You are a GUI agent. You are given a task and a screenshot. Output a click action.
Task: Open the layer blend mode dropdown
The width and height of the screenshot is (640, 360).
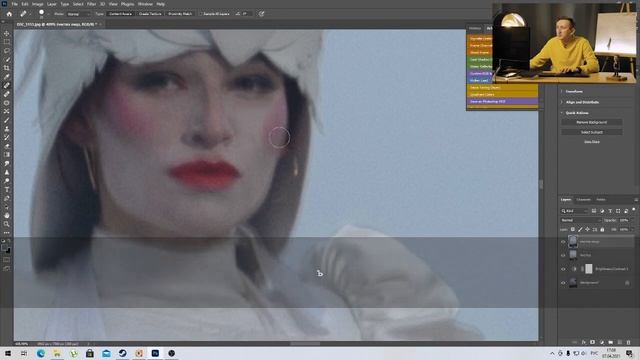point(581,220)
